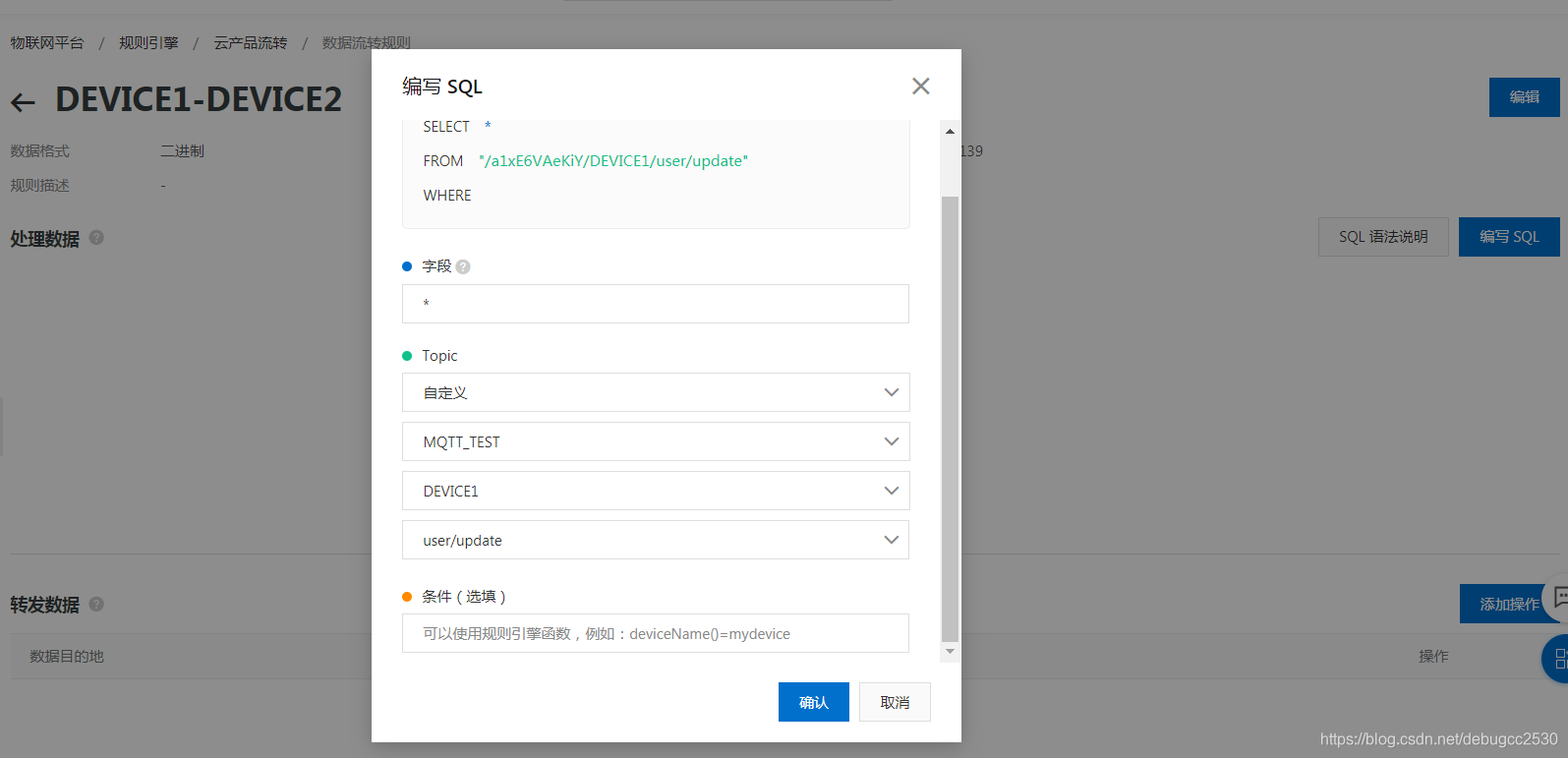
Task: Click the WHERE line in SQL preview
Action: (447, 196)
